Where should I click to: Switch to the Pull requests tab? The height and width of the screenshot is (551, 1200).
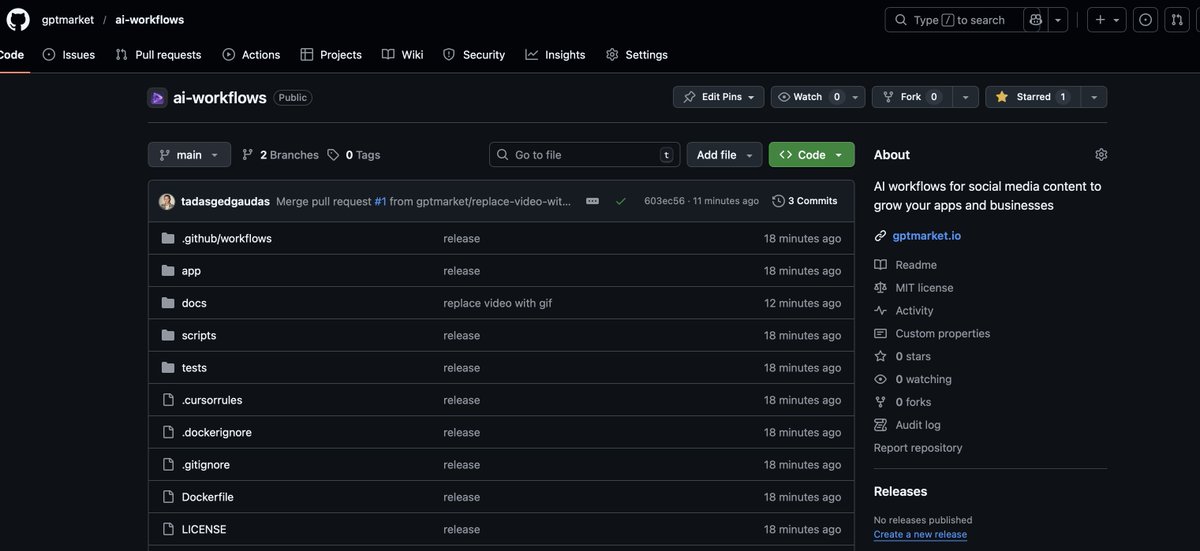158,55
